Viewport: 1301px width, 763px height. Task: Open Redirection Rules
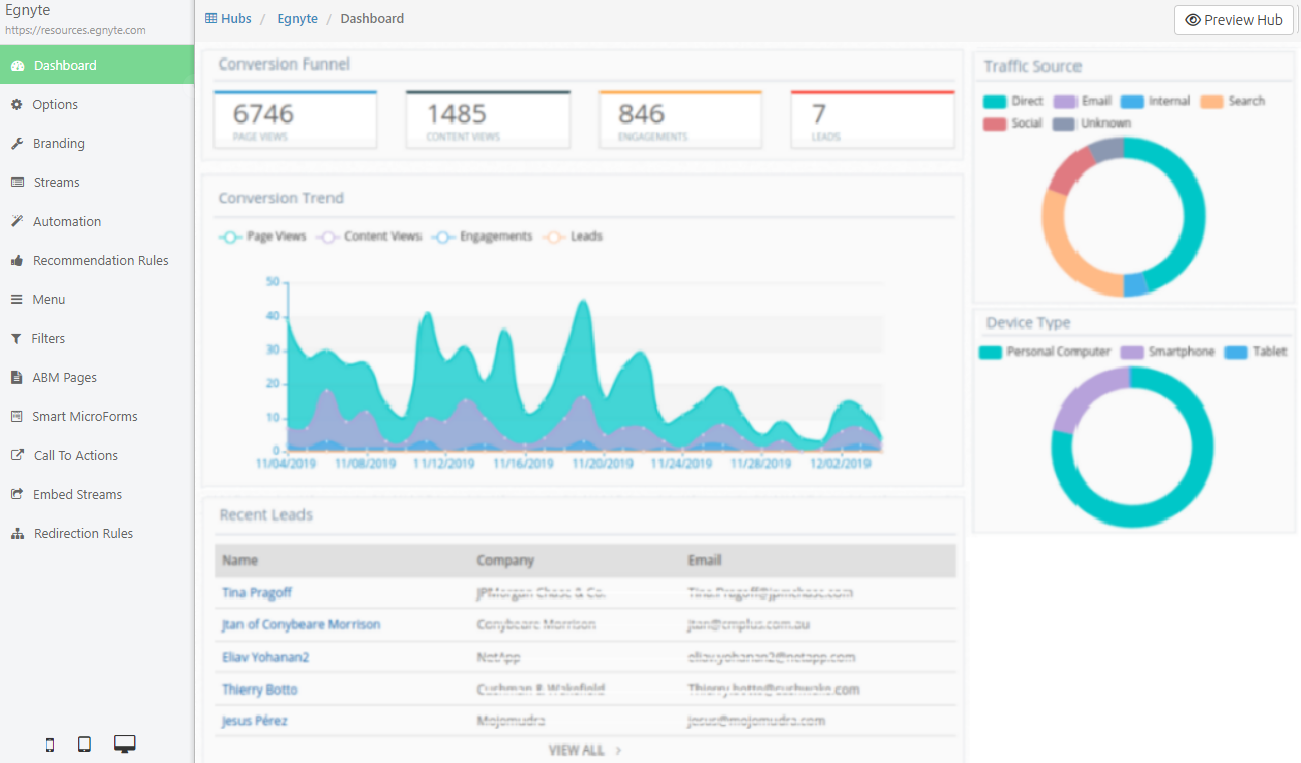coord(97,534)
